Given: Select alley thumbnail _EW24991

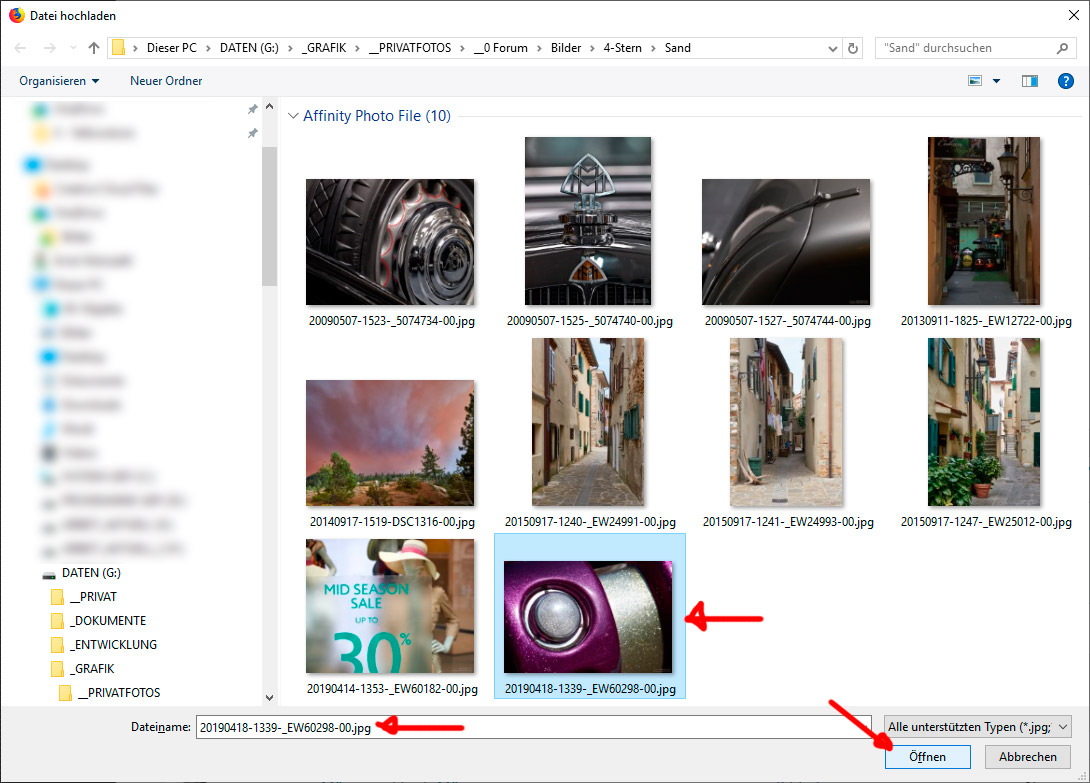Looking at the screenshot, I should (588, 422).
